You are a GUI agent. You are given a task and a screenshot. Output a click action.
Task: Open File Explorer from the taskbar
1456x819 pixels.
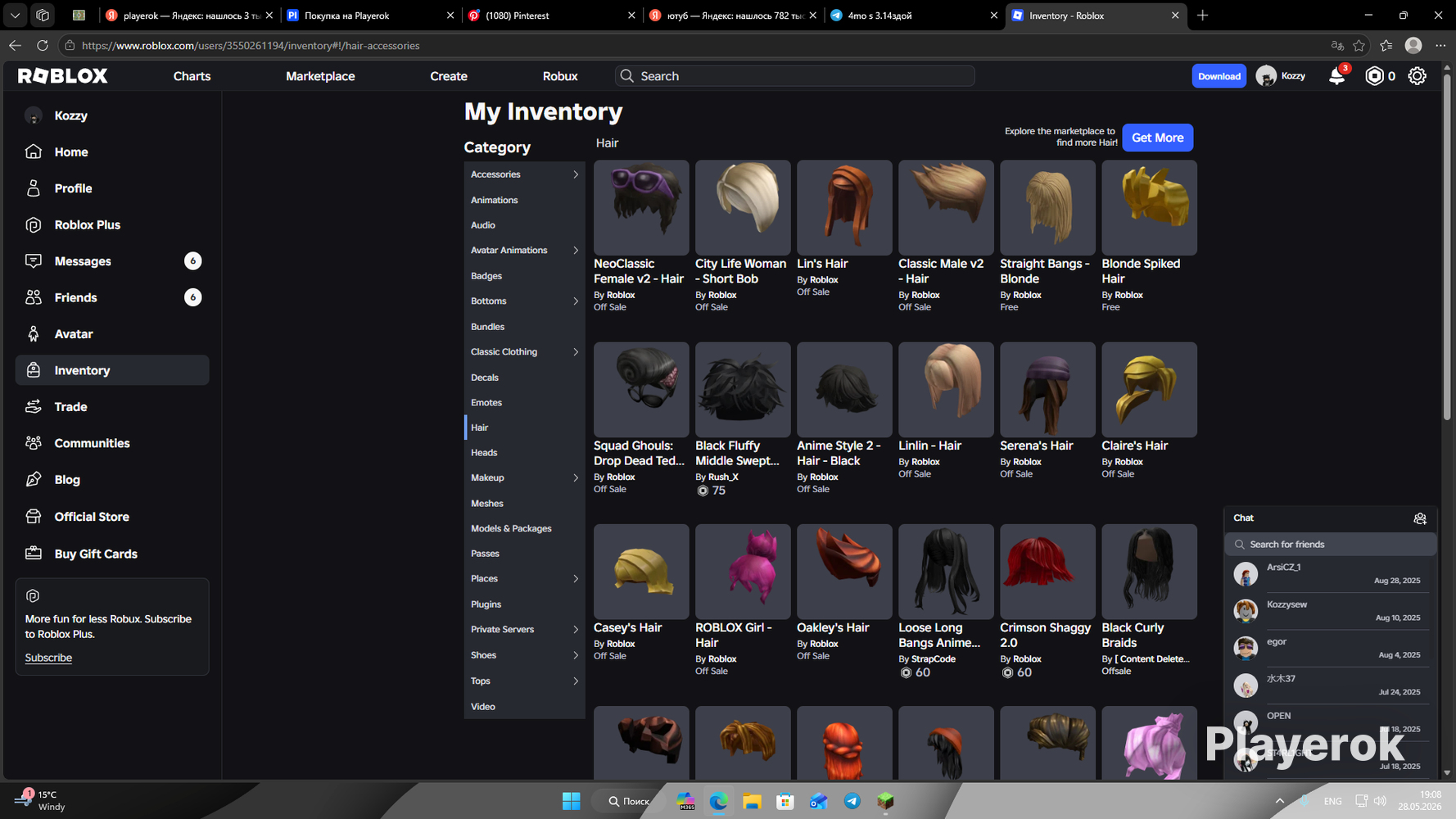pos(752,801)
